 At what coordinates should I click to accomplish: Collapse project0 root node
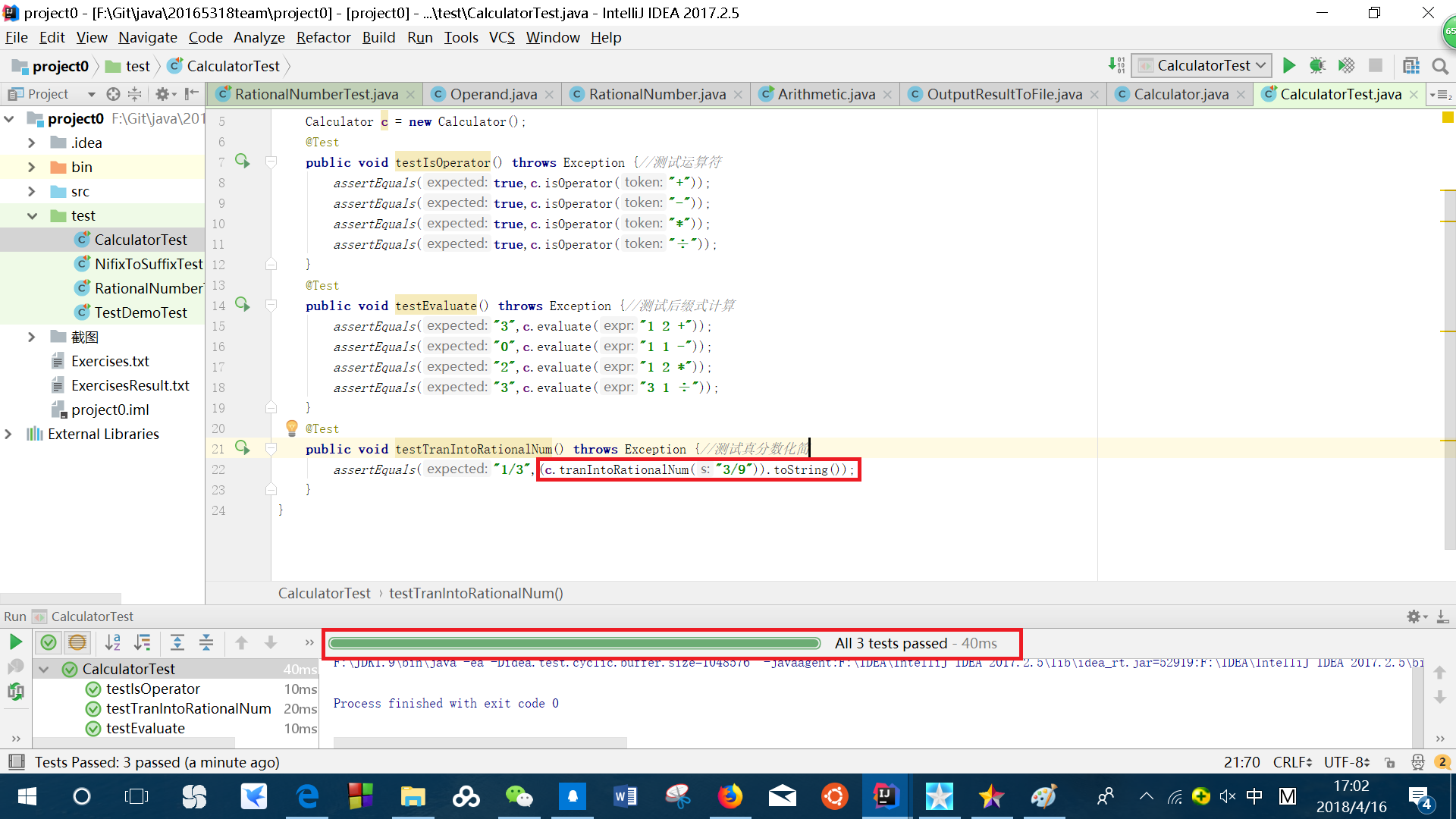(x=8, y=118)
